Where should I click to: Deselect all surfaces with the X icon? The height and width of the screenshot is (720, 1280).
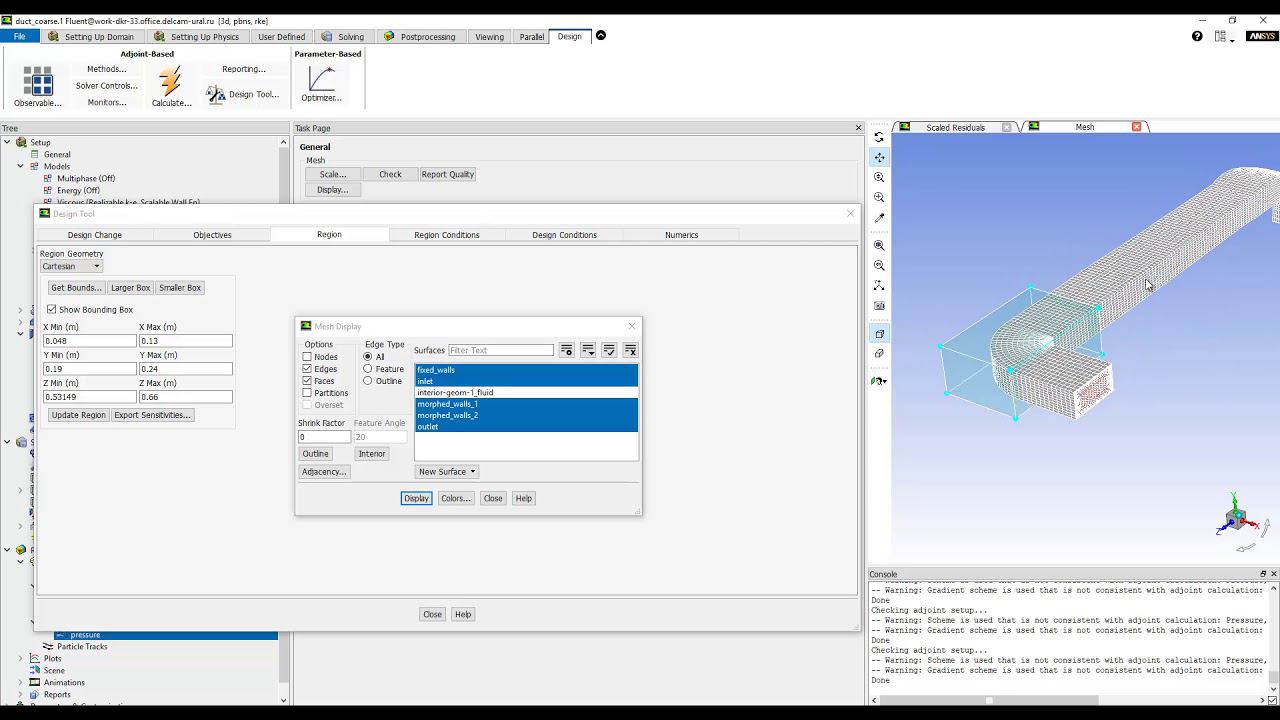pos(630,350)
